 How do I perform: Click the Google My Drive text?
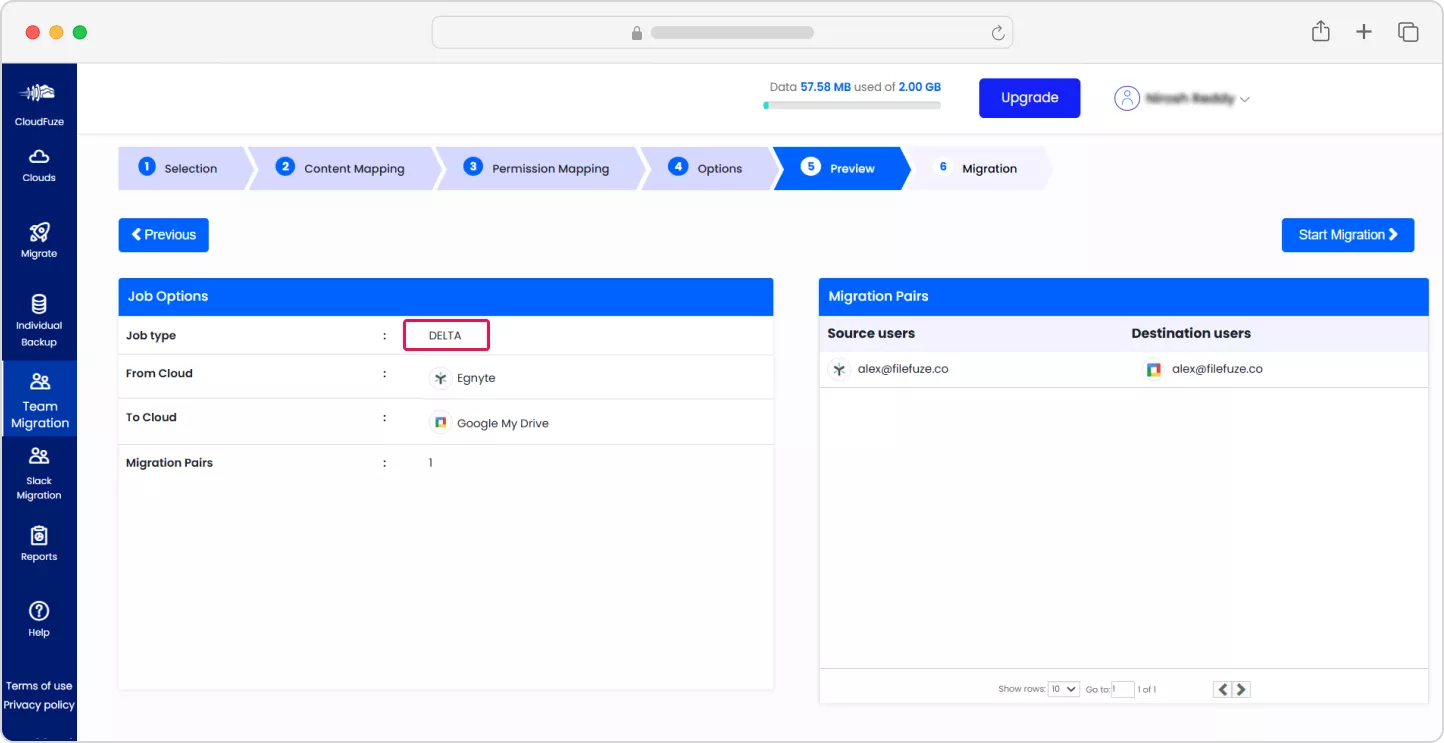pos(503,423)
